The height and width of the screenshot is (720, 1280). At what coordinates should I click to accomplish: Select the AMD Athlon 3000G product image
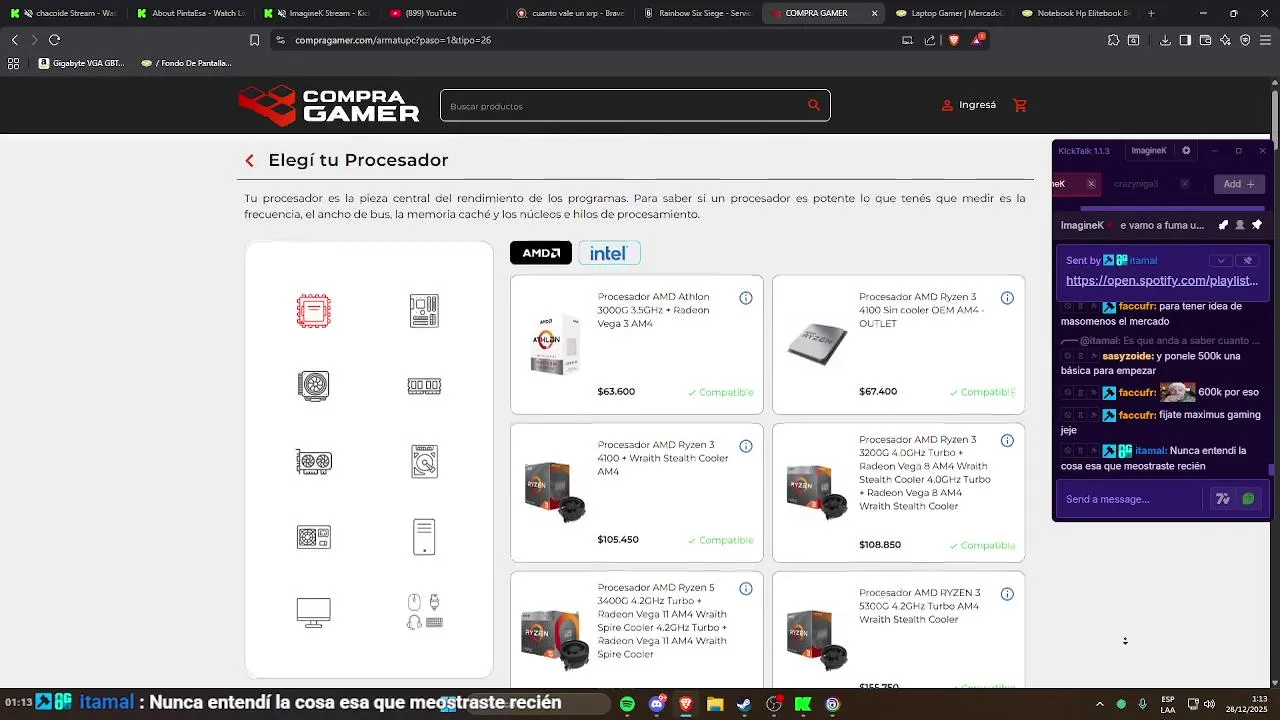(x=554, y=344)
